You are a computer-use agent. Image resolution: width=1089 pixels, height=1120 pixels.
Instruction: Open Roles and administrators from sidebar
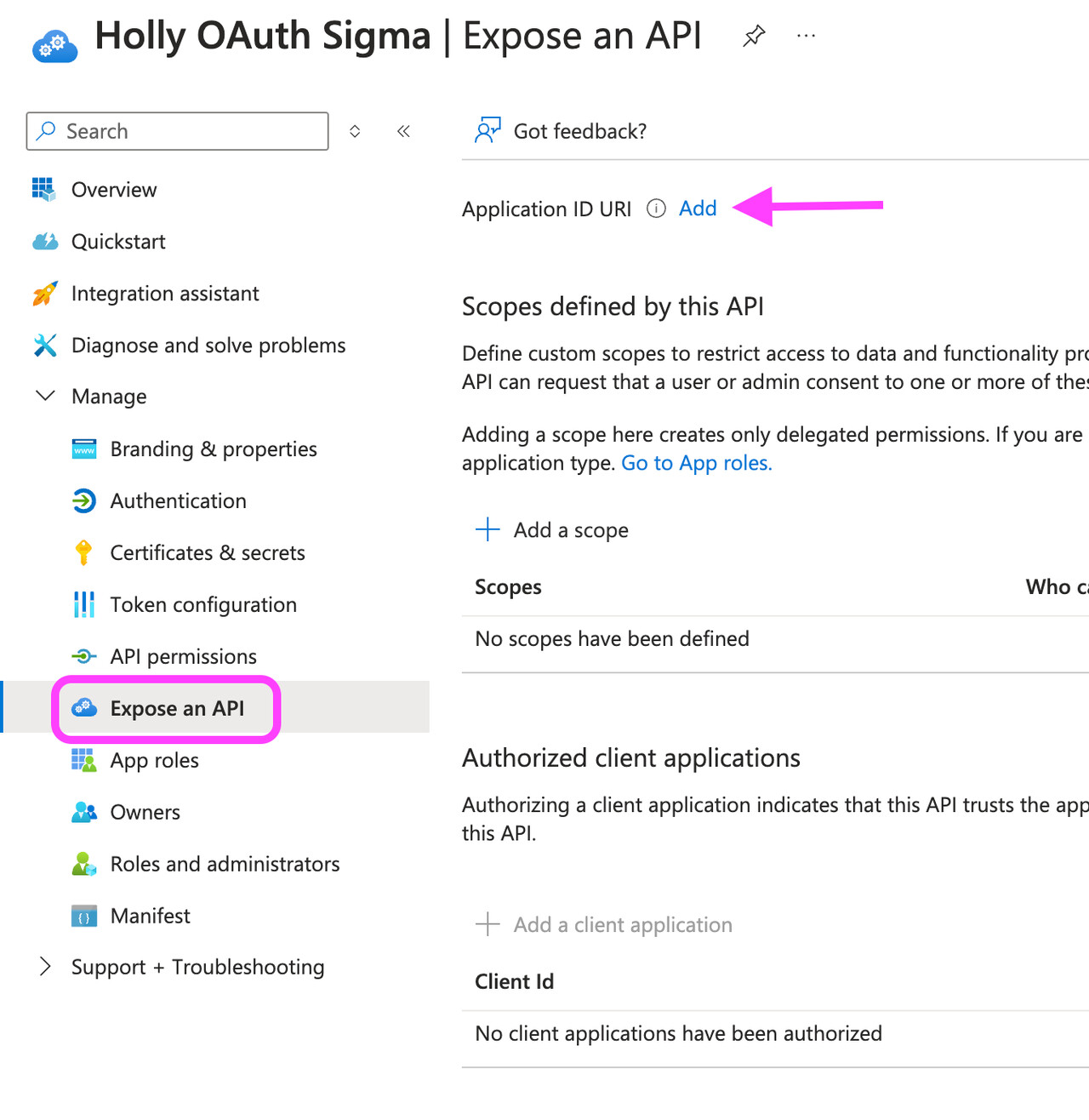[x=224, y=864]
